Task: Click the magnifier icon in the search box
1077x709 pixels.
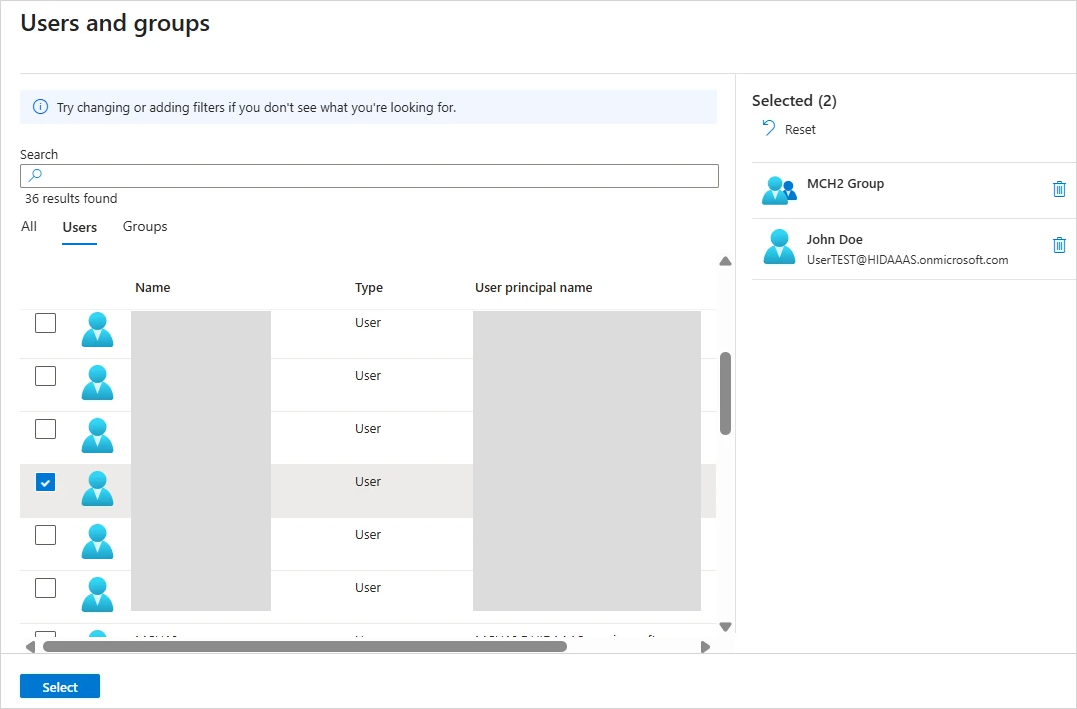Action: (x=35, y=175)
